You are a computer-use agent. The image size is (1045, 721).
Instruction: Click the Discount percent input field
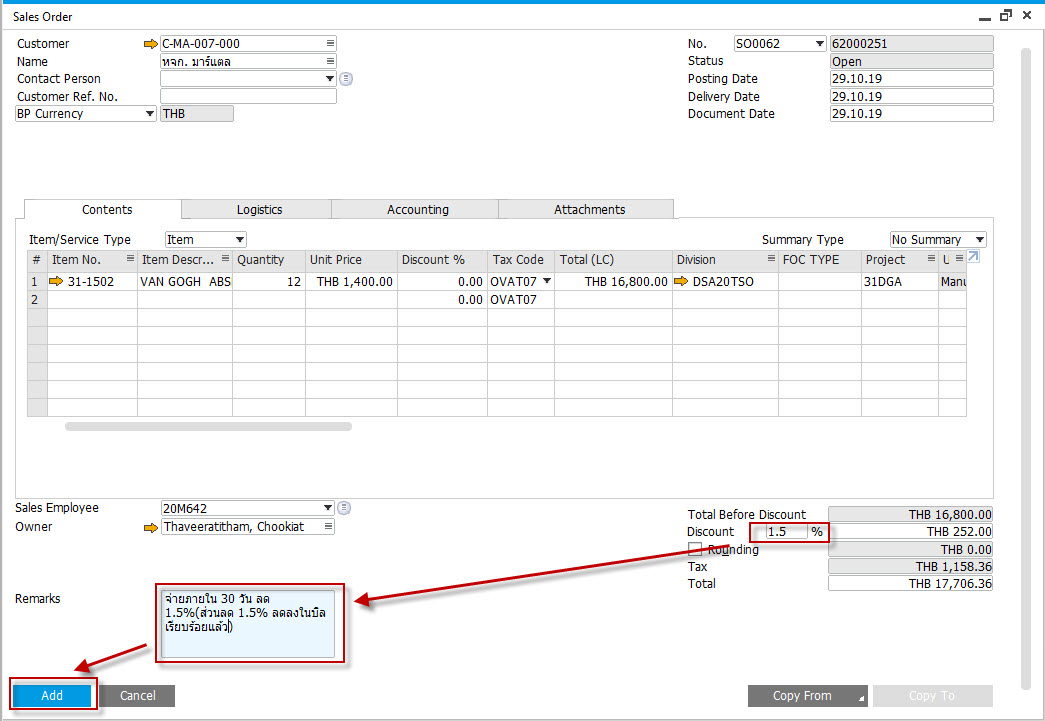[x=786, y=532]
